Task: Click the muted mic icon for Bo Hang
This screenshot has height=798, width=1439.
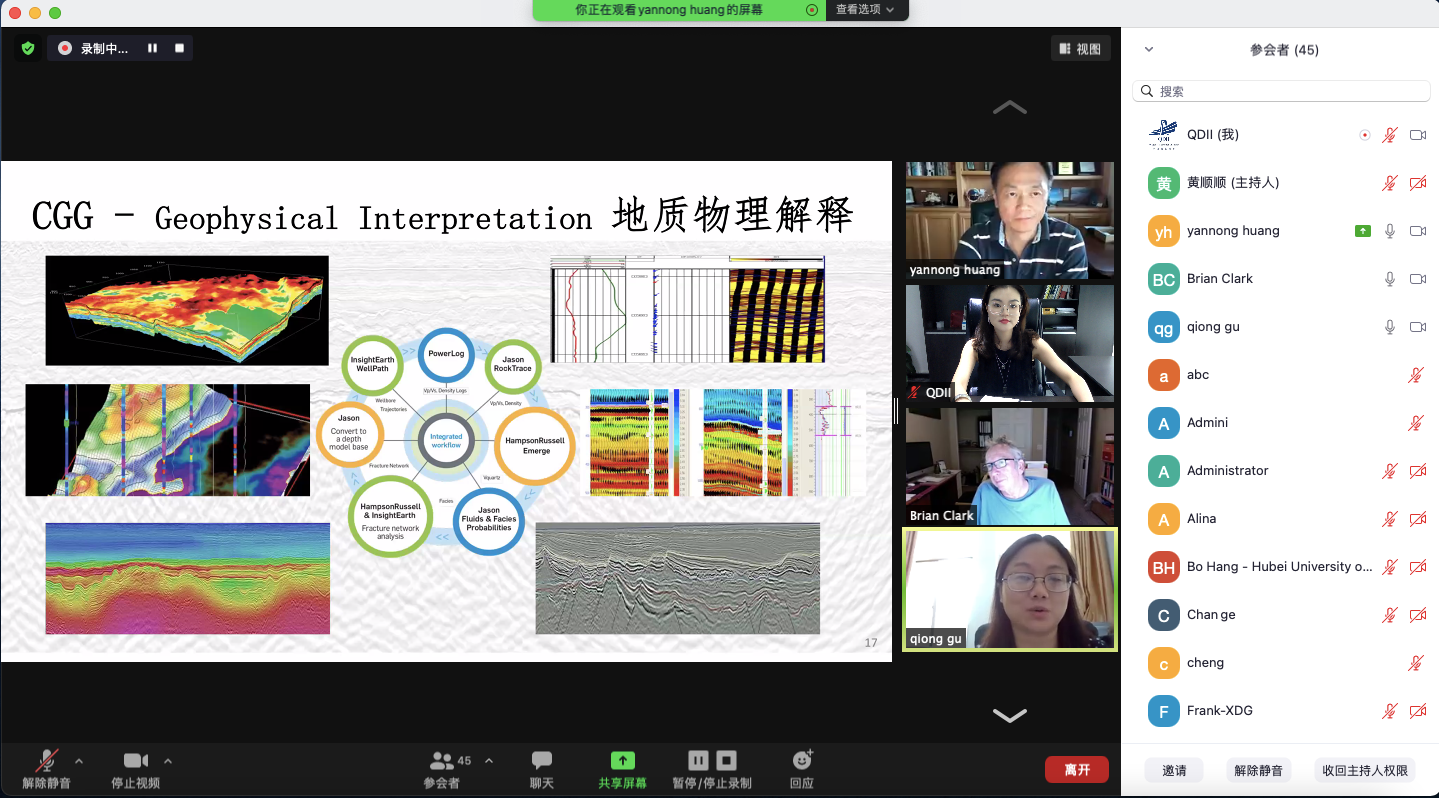Action: tap(1390, 567)
